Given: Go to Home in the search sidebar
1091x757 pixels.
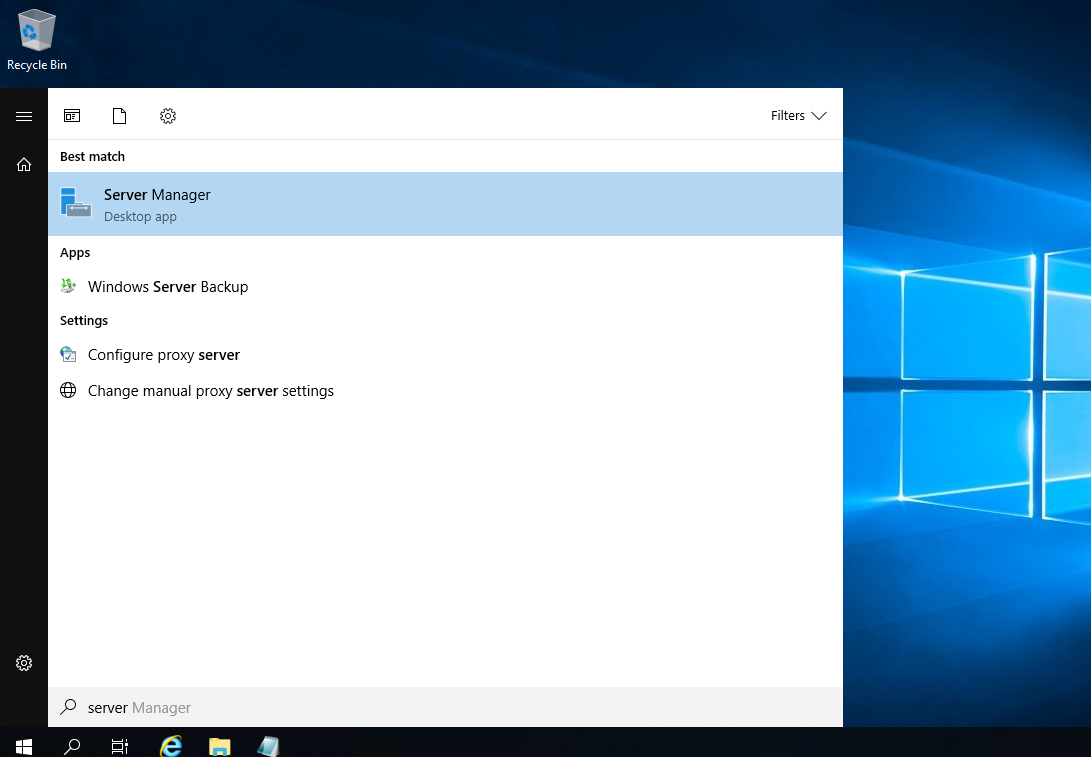Looking at the screenshot, I should [24, 164].
